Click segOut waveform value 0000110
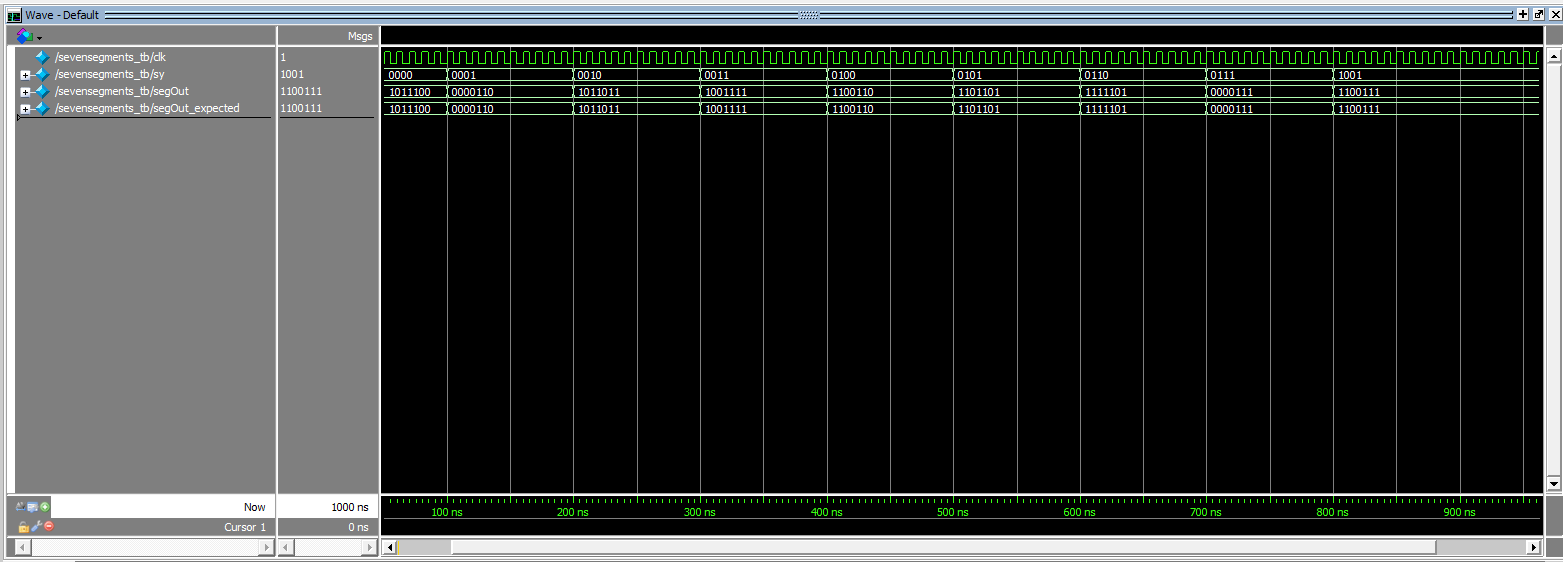1563x562 pixels. (x=473, y=92)
